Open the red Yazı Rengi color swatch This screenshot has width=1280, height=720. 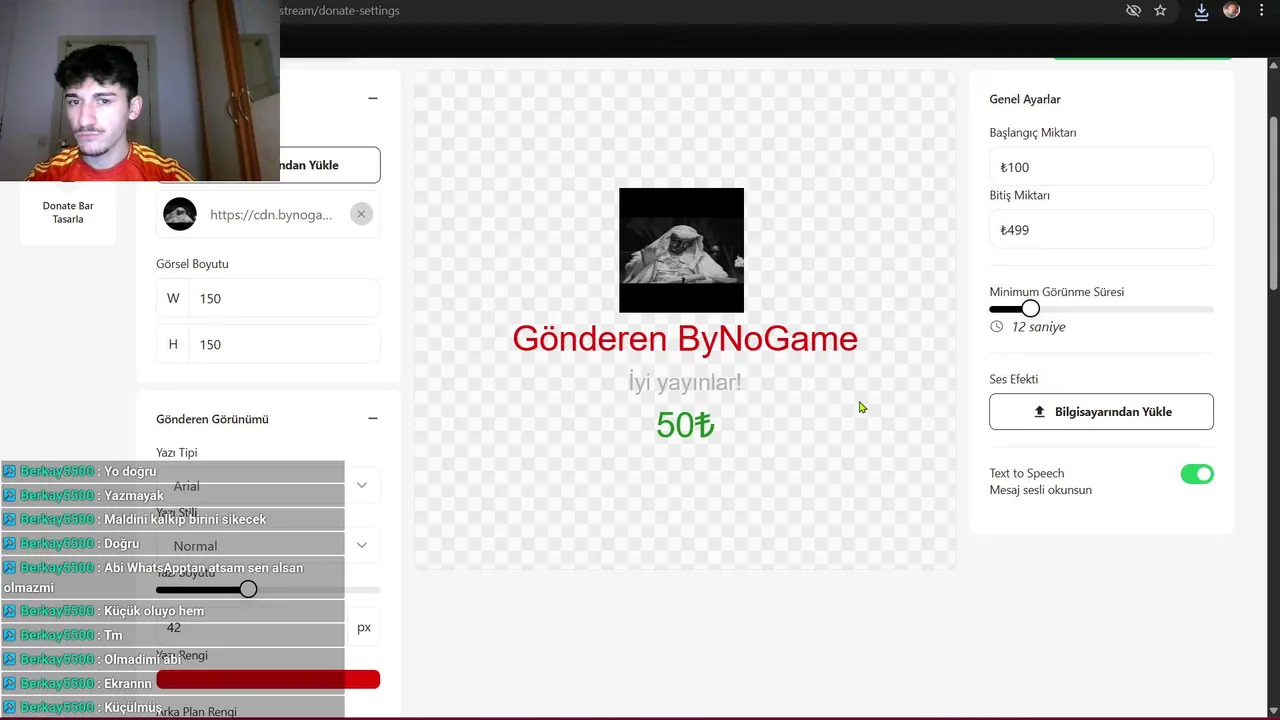[x=268, y=680]
